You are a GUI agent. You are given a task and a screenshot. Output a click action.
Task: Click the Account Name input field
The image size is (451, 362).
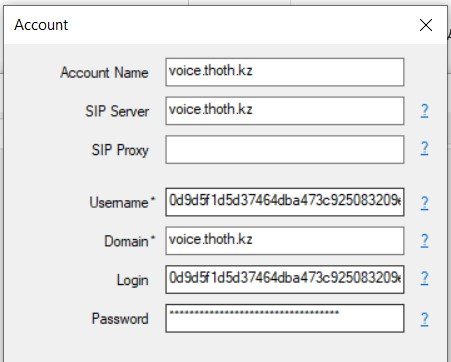[x=285, y=72]
